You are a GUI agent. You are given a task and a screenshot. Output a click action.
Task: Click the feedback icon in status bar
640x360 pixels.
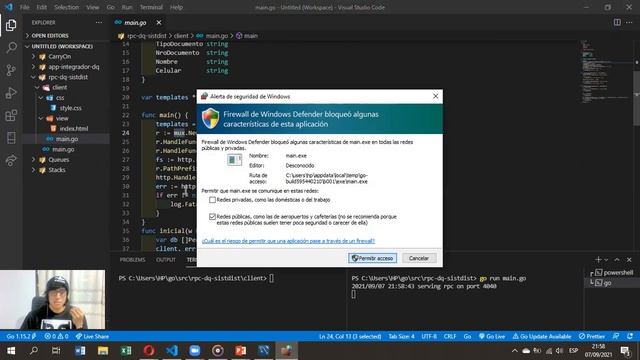coord(616,337)
